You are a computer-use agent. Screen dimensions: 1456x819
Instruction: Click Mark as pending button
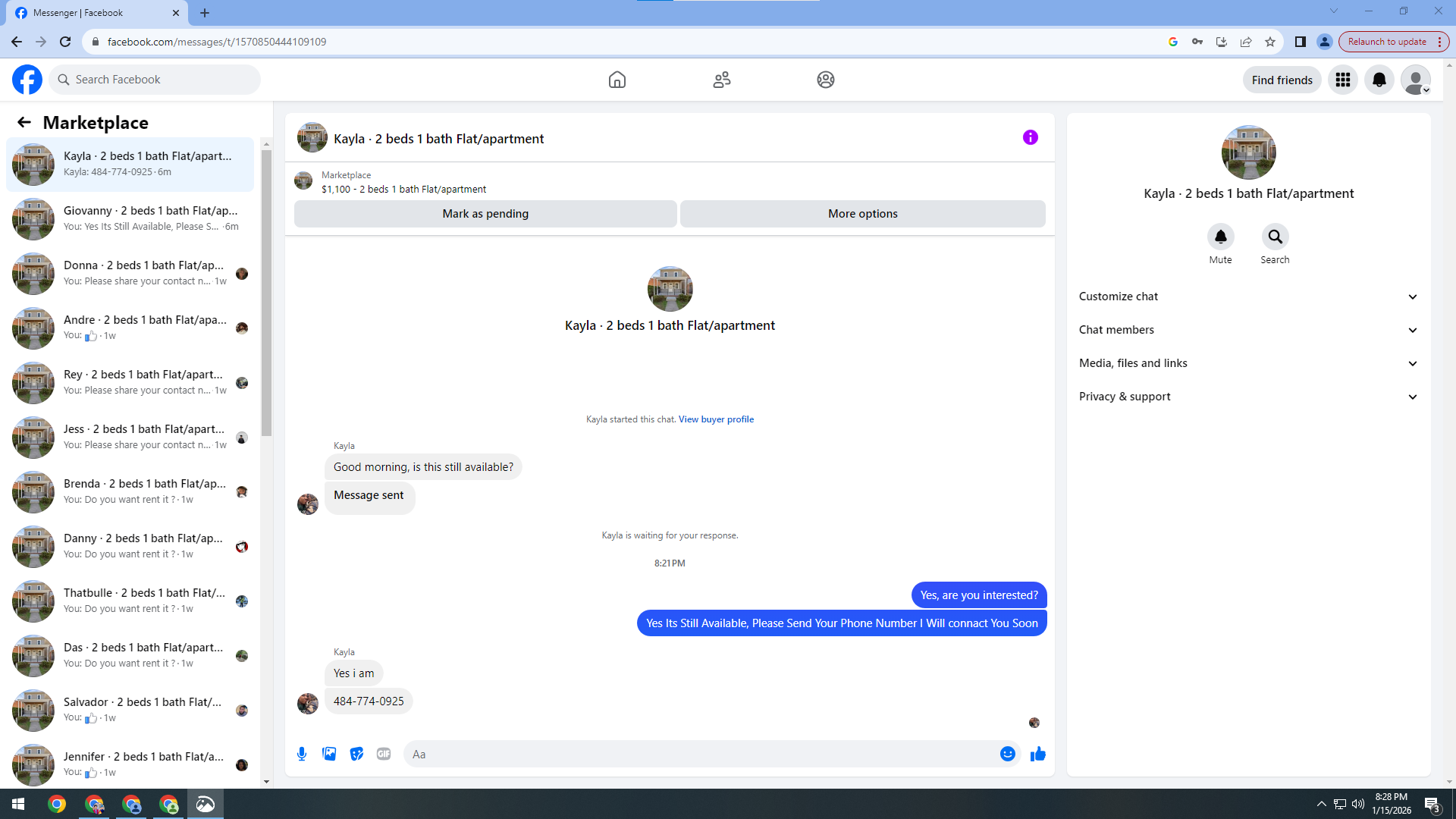point(485,214)
